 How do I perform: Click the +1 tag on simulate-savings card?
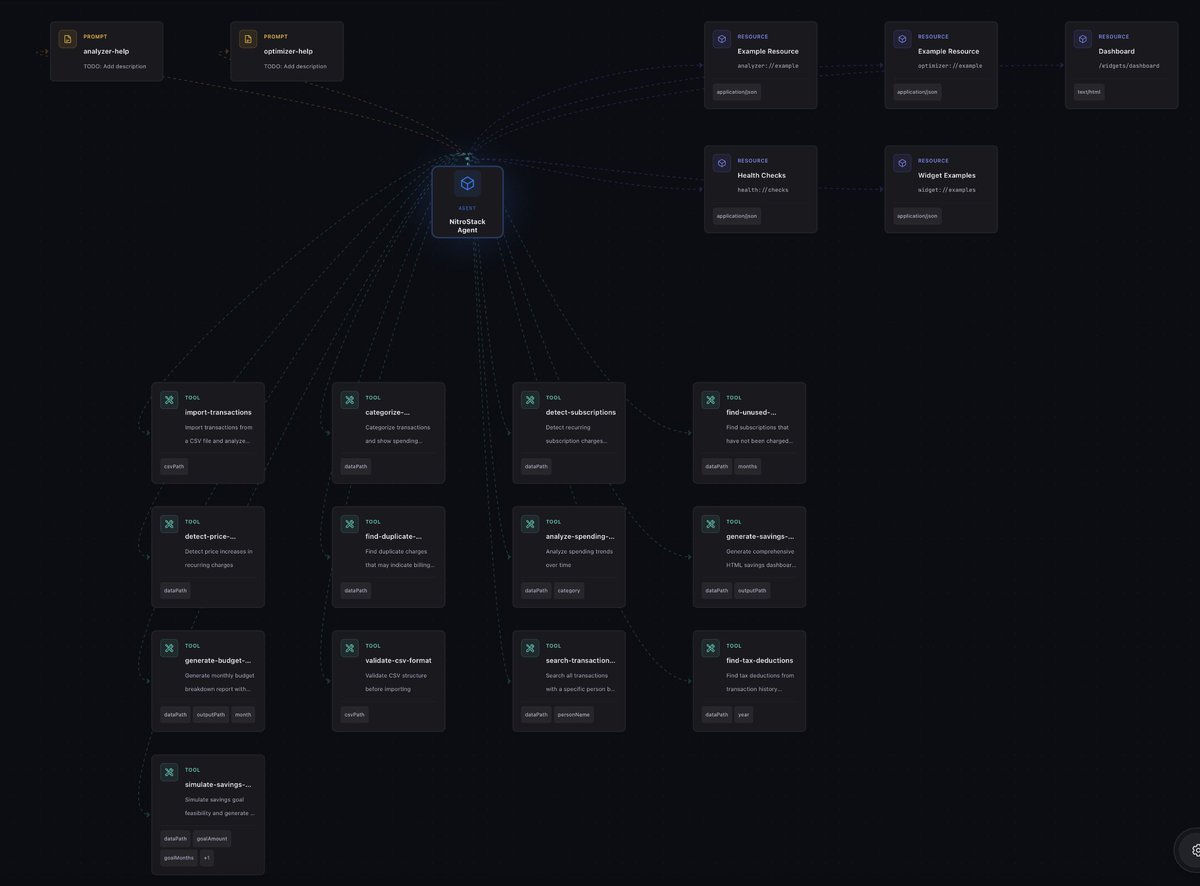tap(207, 858)
